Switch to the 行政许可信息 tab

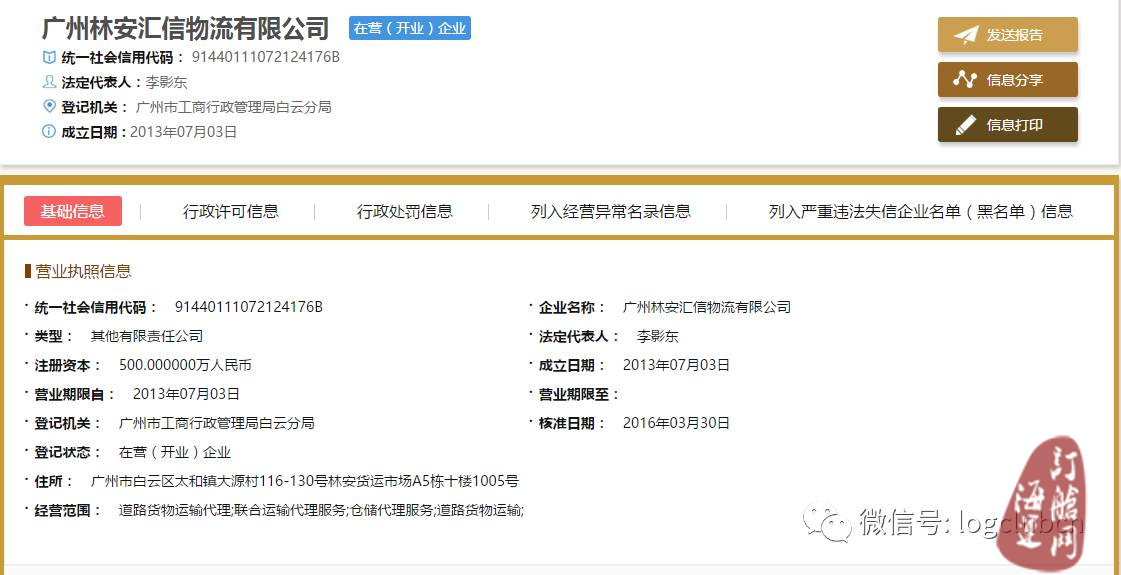pos(231,211)
